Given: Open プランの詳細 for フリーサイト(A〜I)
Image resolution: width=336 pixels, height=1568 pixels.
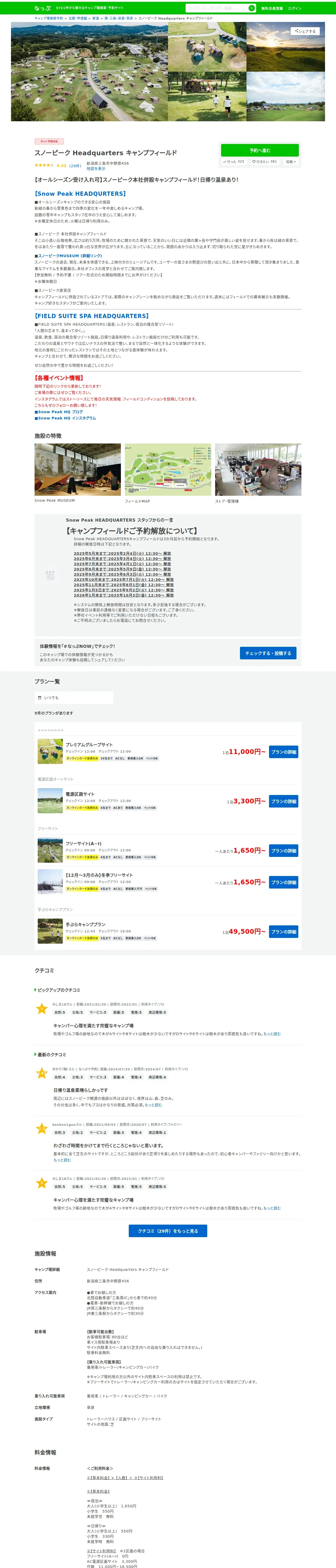Looking at the screenshot, I should (284, 850).
